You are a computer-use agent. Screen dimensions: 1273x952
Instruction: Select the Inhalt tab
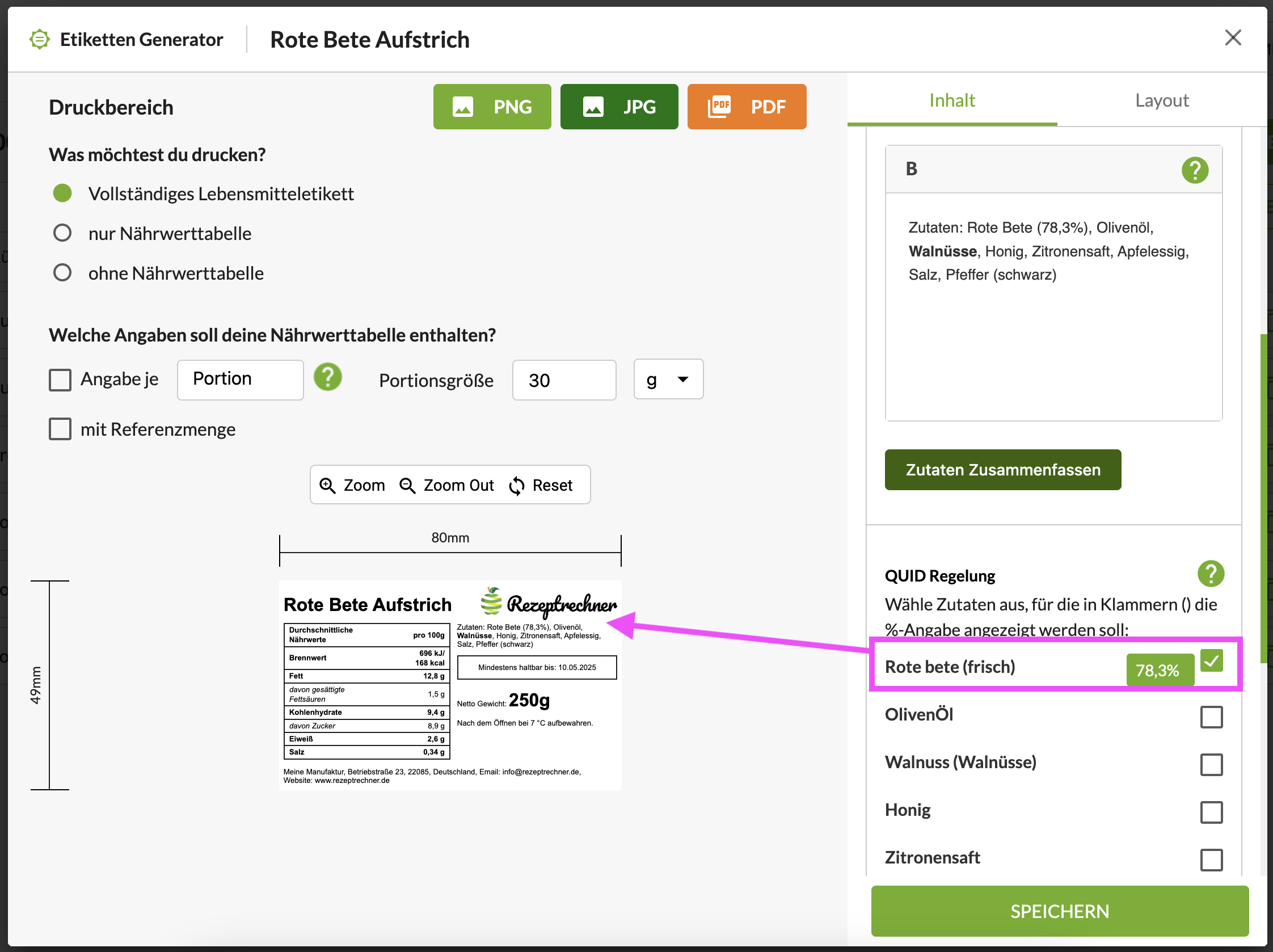pyautogui.click(x=952, y=100)
